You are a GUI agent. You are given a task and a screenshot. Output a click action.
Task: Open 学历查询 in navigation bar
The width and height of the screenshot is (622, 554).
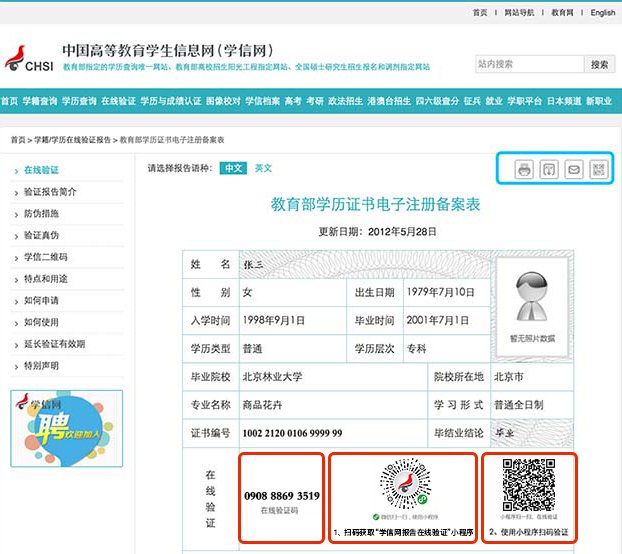coord(79,101)
